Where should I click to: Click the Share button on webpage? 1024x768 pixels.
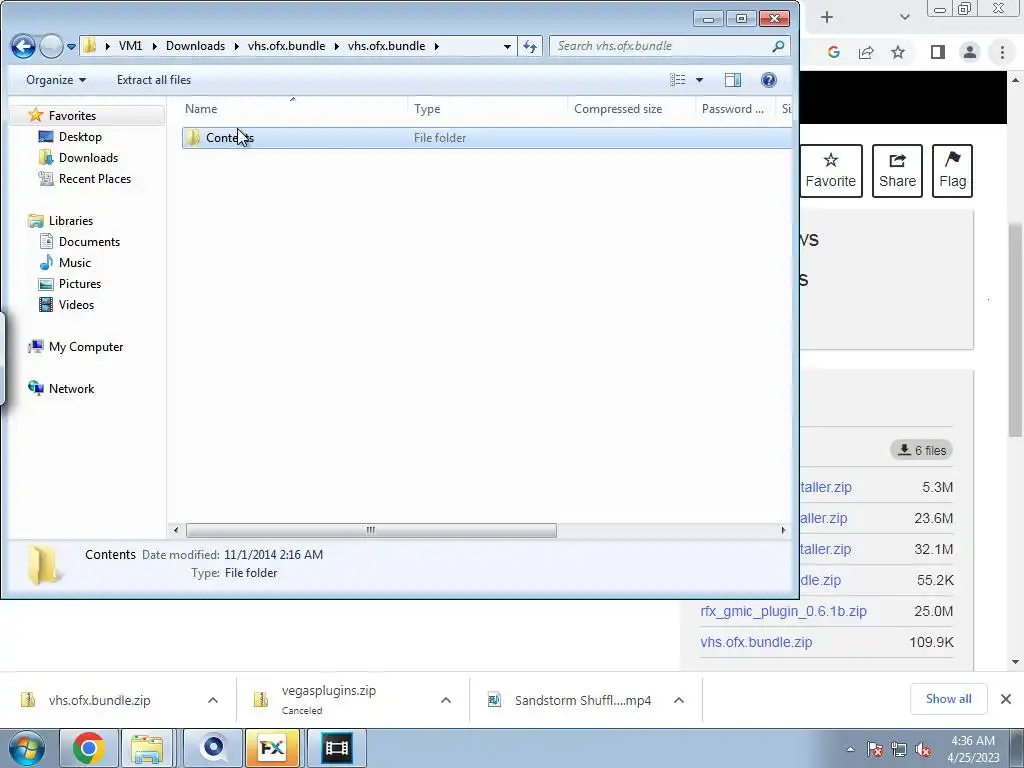pyautogui.click(x=897, y=171)
